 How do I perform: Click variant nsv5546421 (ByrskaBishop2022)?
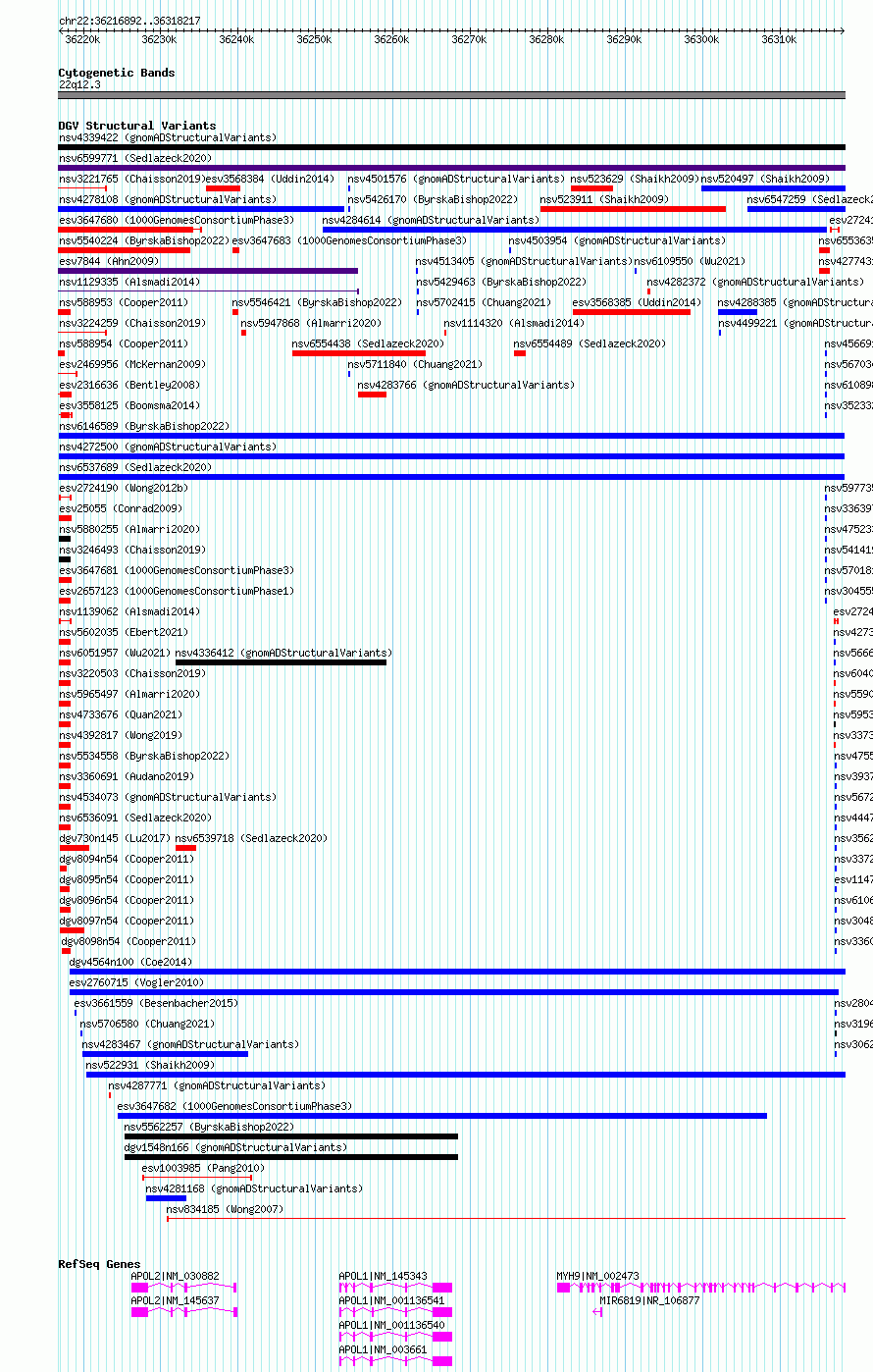point(317,302)
